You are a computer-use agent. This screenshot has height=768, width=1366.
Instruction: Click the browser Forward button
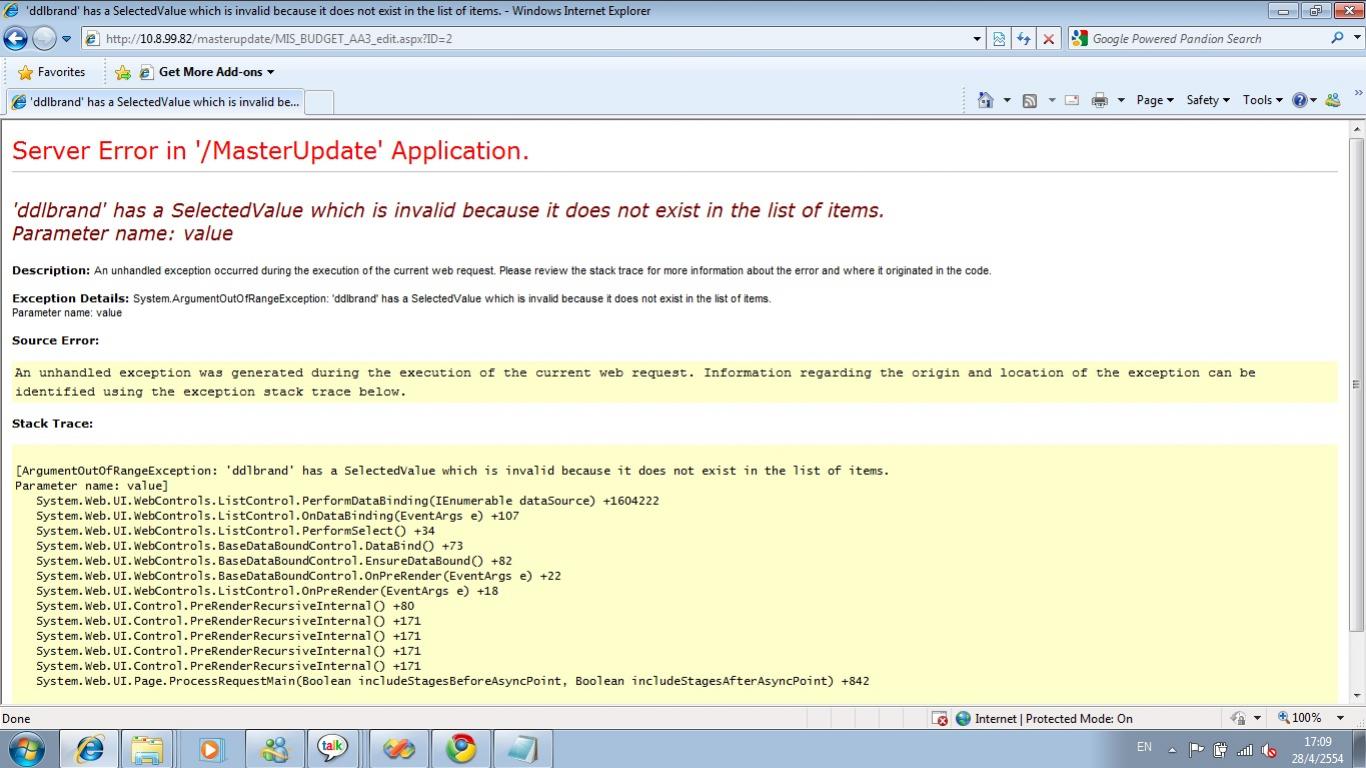44,39
